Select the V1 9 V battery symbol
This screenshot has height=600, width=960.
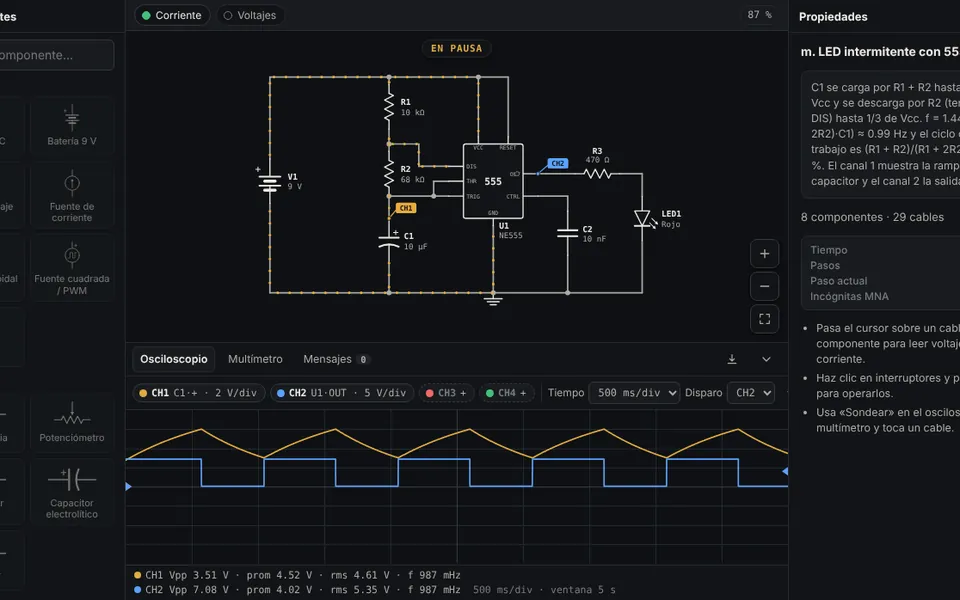click(269, 182)
